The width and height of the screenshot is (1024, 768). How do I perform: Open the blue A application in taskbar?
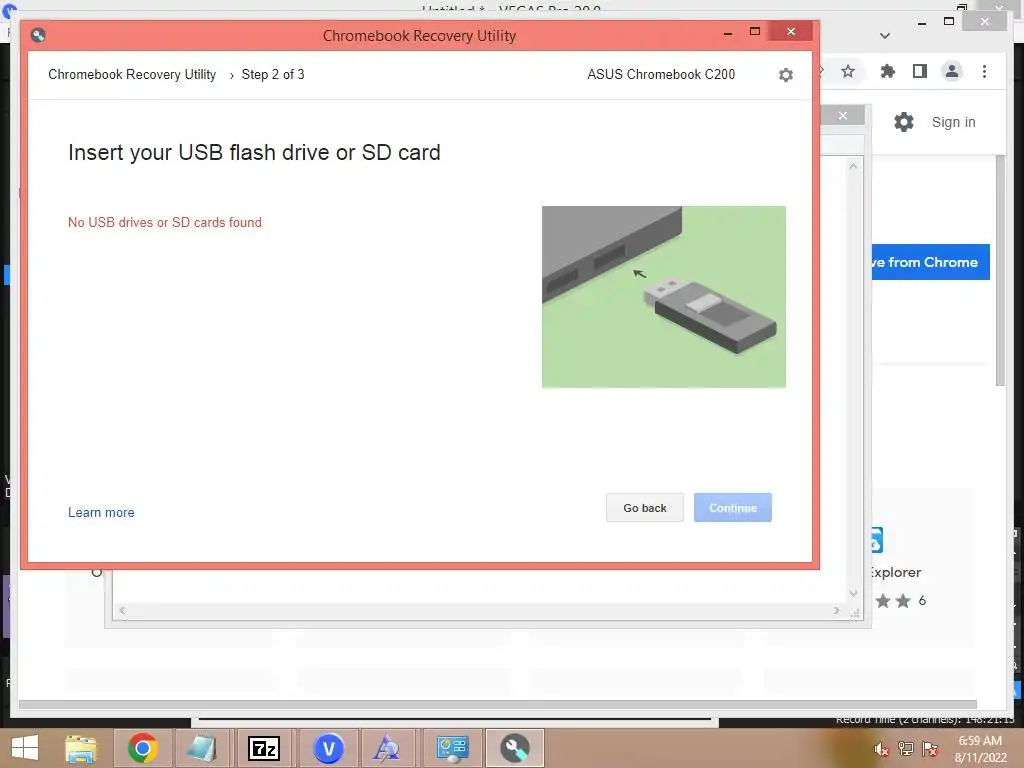pyautogui.click(x=386, y=748)
